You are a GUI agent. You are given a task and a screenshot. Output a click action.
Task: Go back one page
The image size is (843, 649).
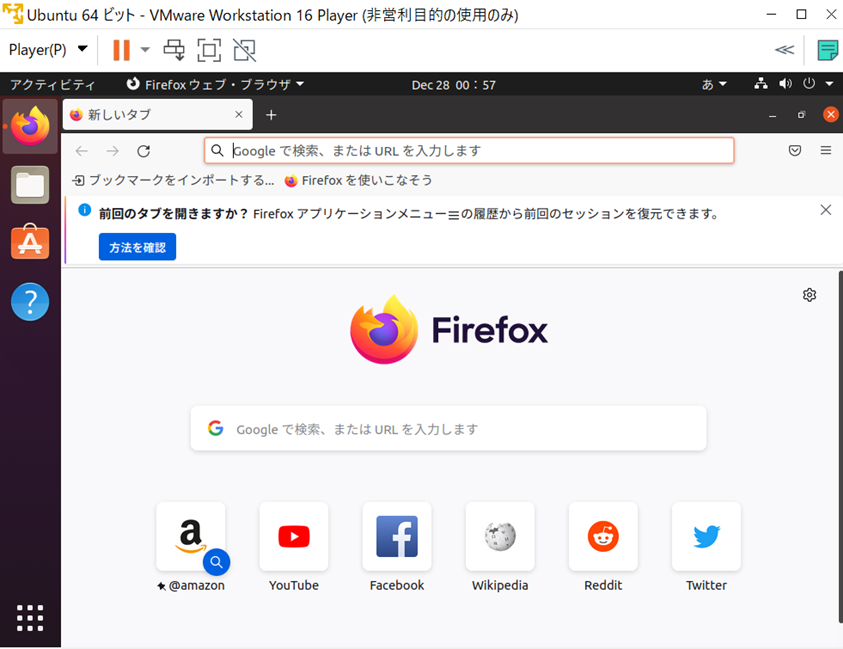point(82,151)
